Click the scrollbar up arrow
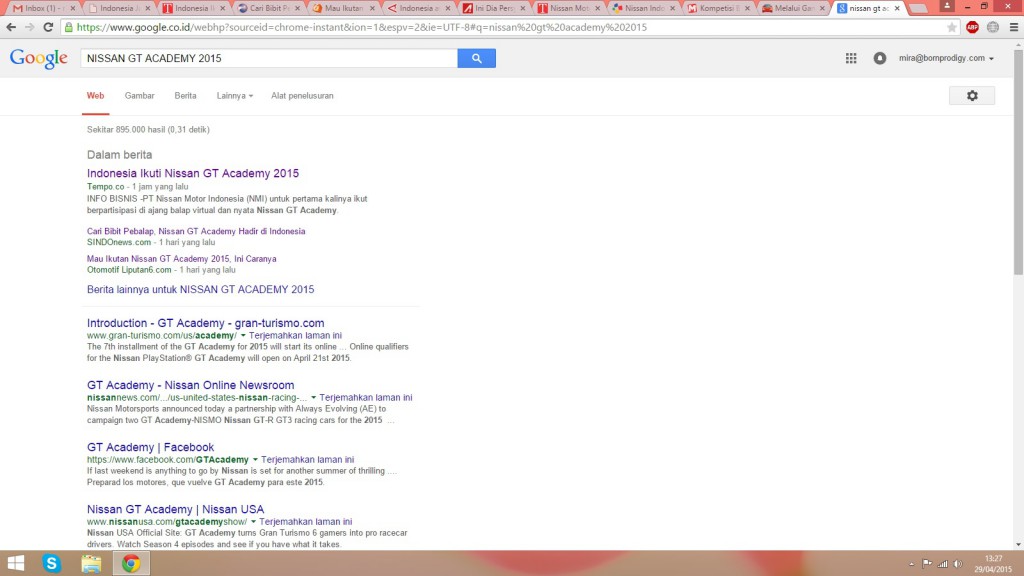Image resolution: width=1024 pixels, height=576 pixels. pyautogui.click(x=1018, y=45)
